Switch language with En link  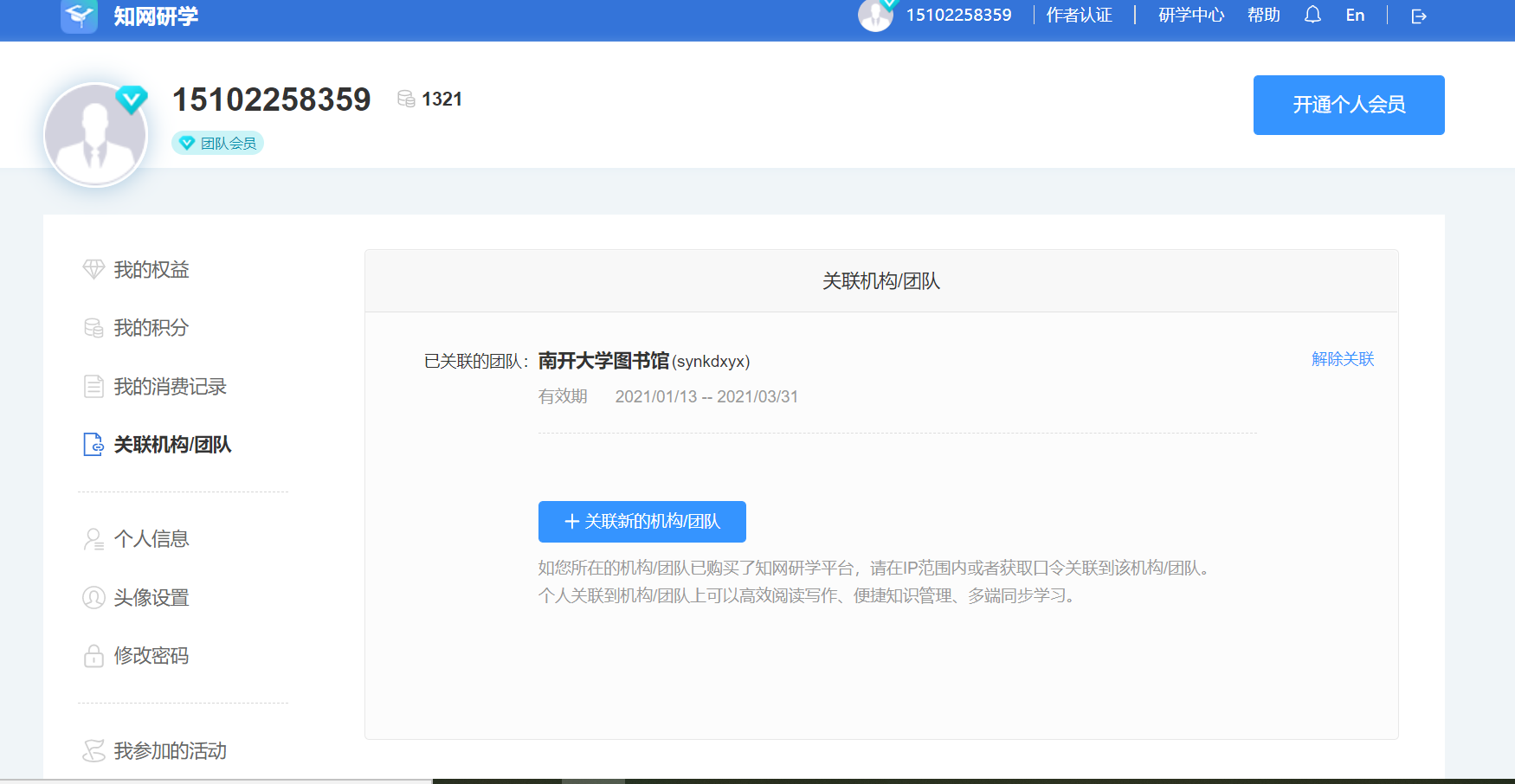1355,15
